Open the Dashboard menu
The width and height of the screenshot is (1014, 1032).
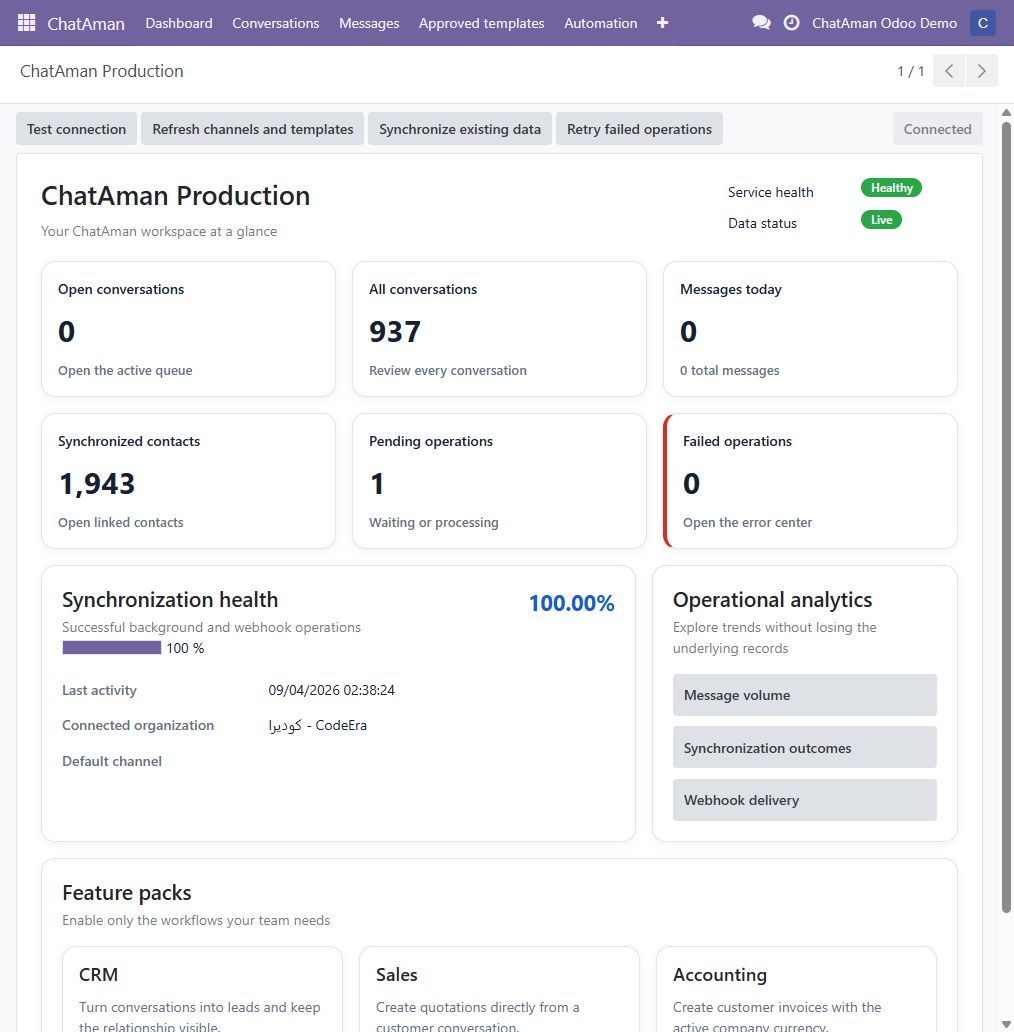tap(179, 23)
